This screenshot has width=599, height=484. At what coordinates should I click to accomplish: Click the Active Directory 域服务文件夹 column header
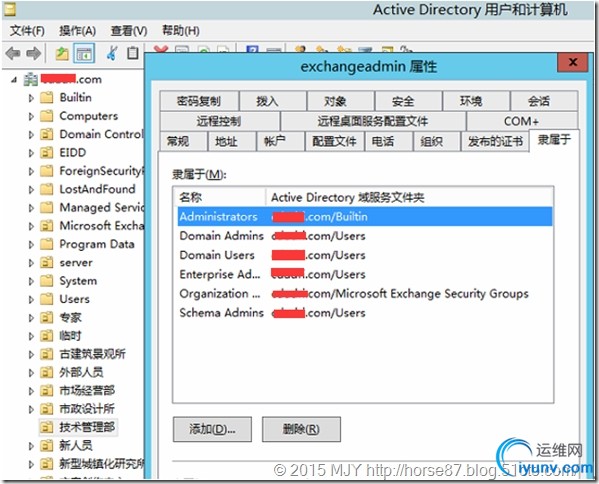point(410,197)
